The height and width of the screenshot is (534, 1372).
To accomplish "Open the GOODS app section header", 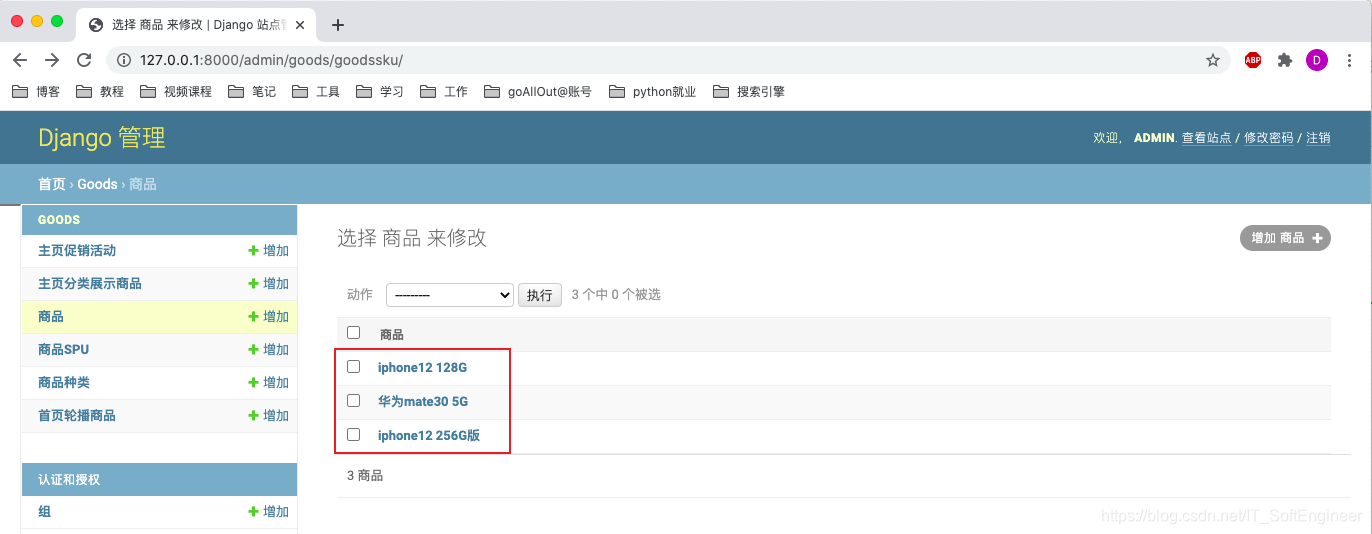I will coord(59,220).
